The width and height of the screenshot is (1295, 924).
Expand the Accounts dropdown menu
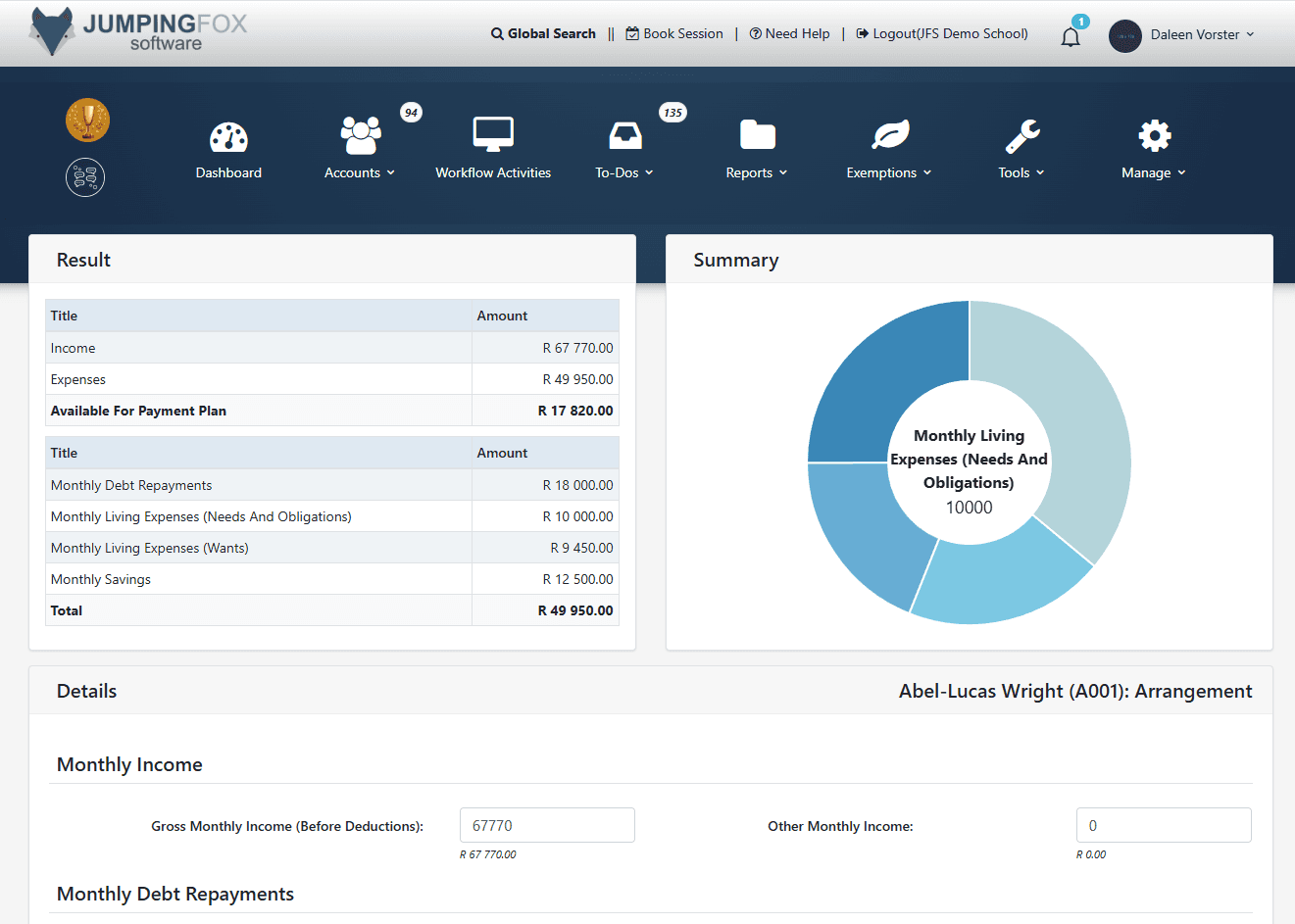click(x=360, y=172)
